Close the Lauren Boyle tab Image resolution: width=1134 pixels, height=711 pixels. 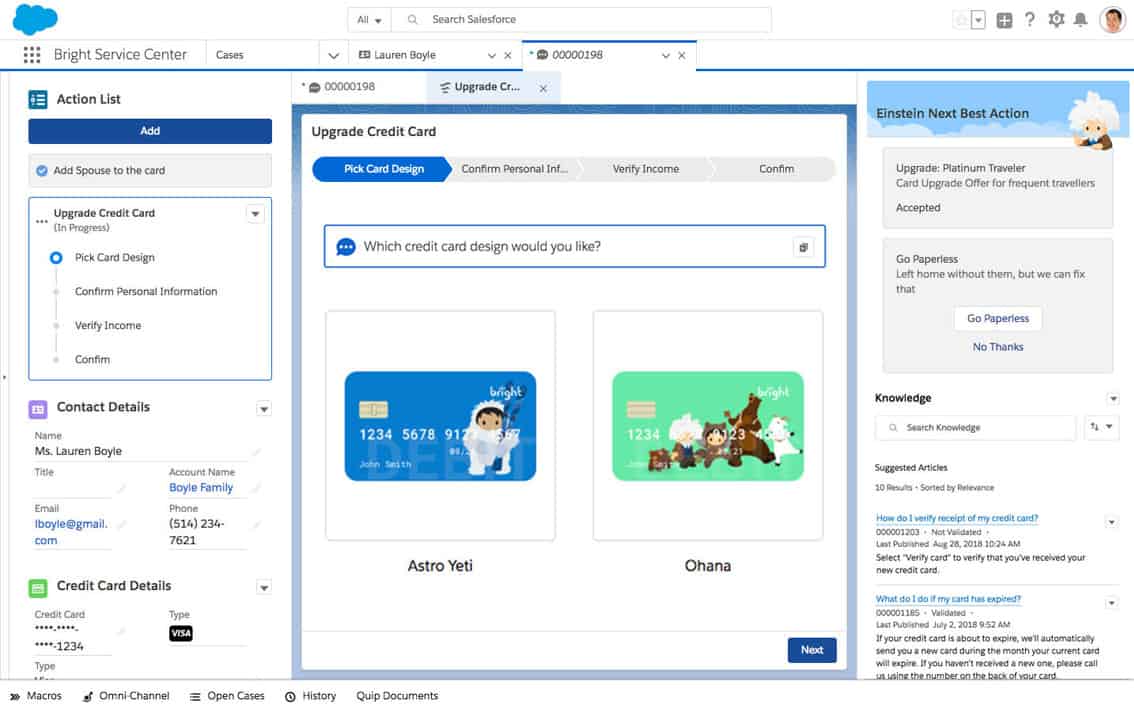(x=508, y=55)
